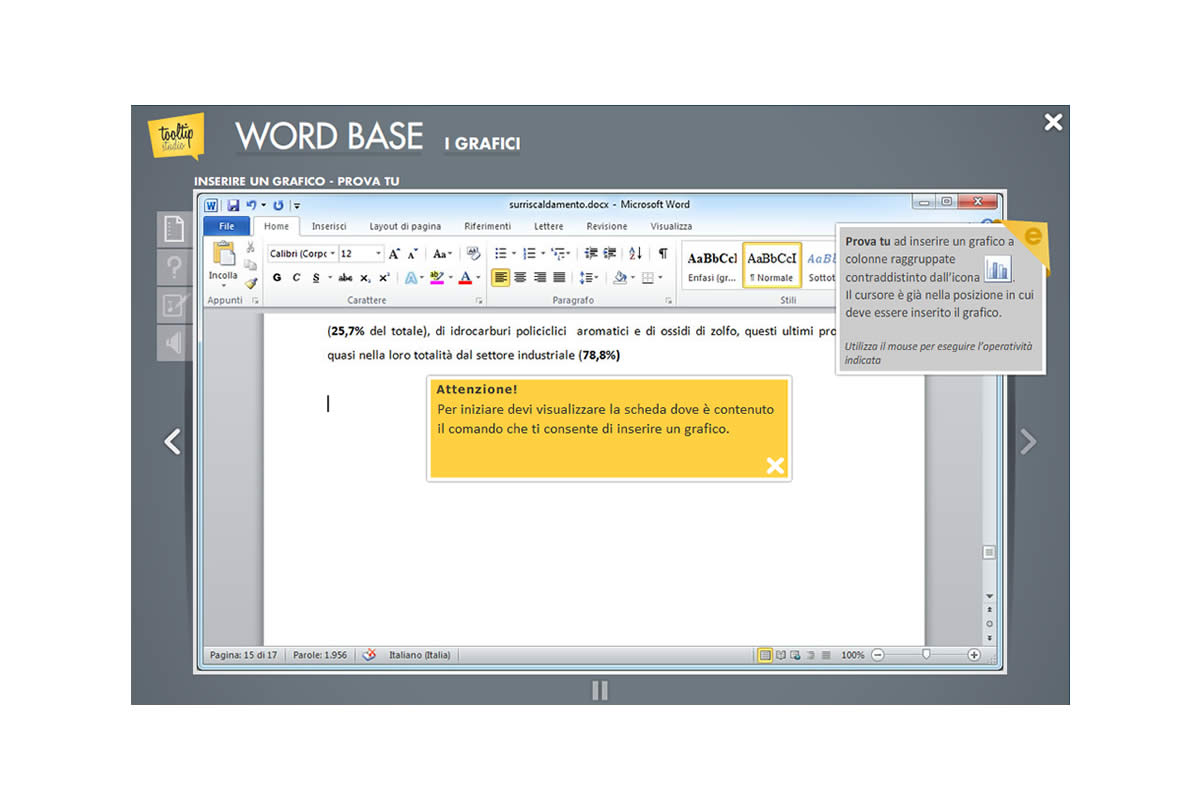This screenshot has height=809, width=1200.
Task: Toggle paragraph marks display
Action: (662, 254)
